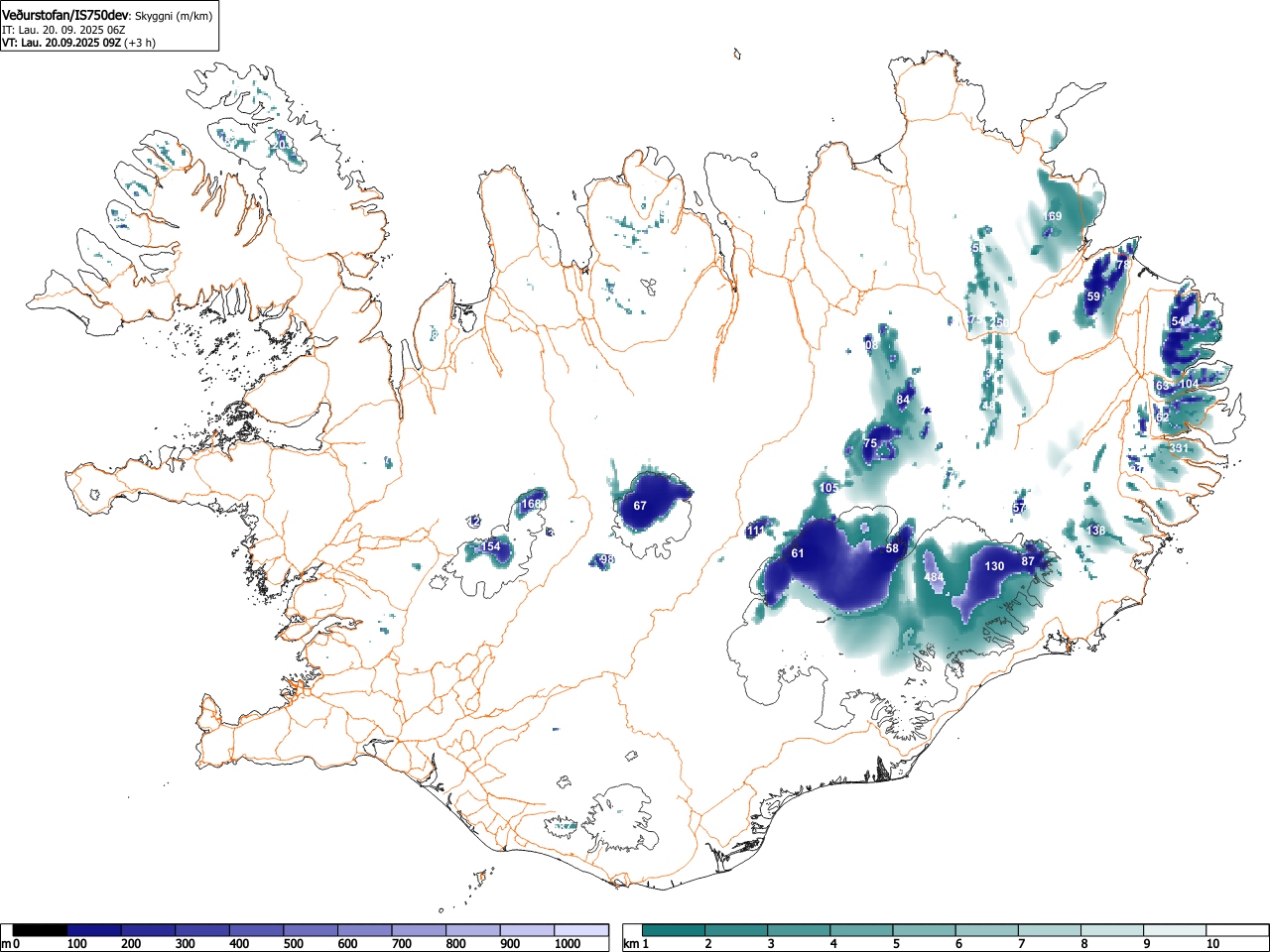Click the '130' visibility value on the map
The height and width of the screenshot is (952, 1270).
[994, 566]
